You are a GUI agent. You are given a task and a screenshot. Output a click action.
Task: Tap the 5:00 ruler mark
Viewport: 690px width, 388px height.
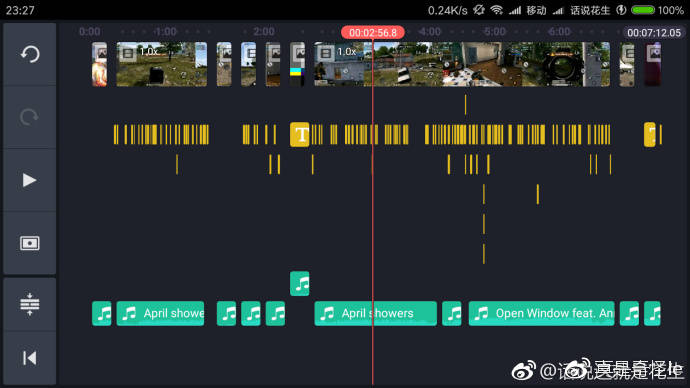(x=495, y=32)
